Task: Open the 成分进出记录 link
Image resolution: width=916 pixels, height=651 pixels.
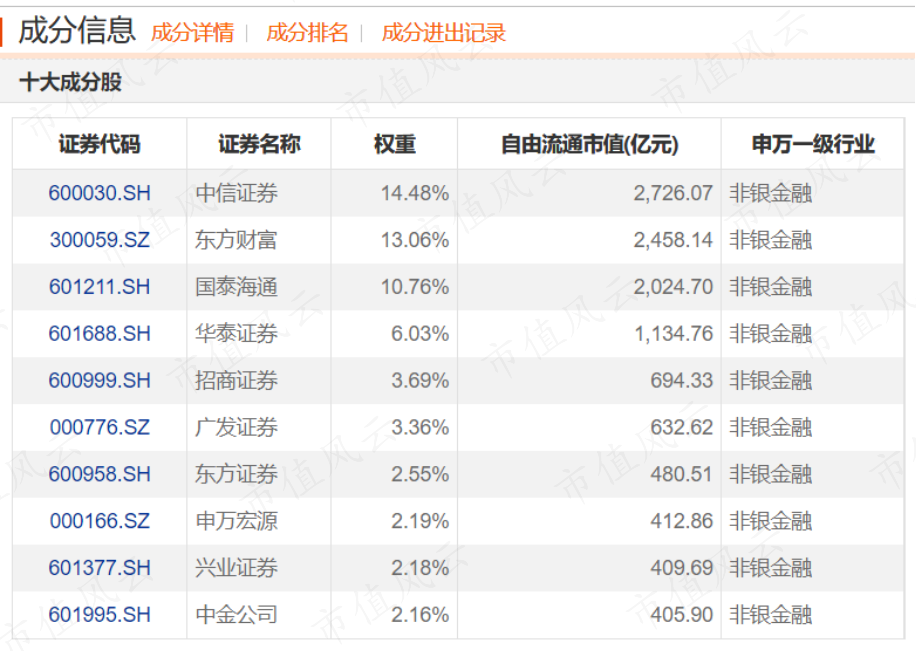Action: point(443,33)
